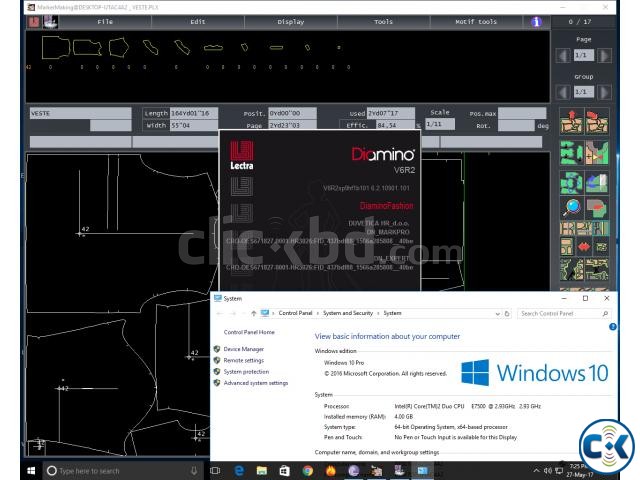
Task: Open the Display menu
Action: [291, 22]
